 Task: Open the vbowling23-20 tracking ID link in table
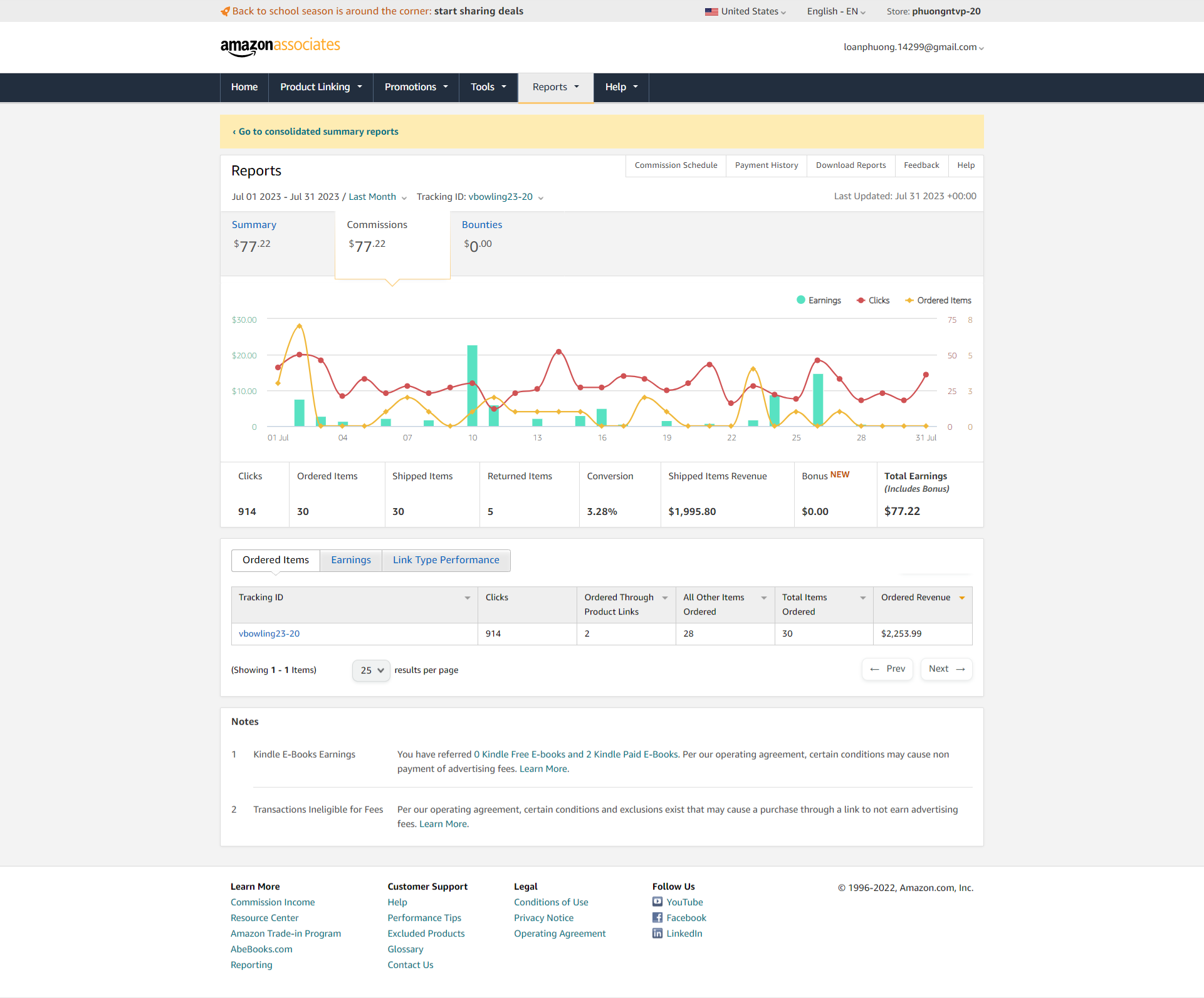pyautogui.click(x=269, y=633)
